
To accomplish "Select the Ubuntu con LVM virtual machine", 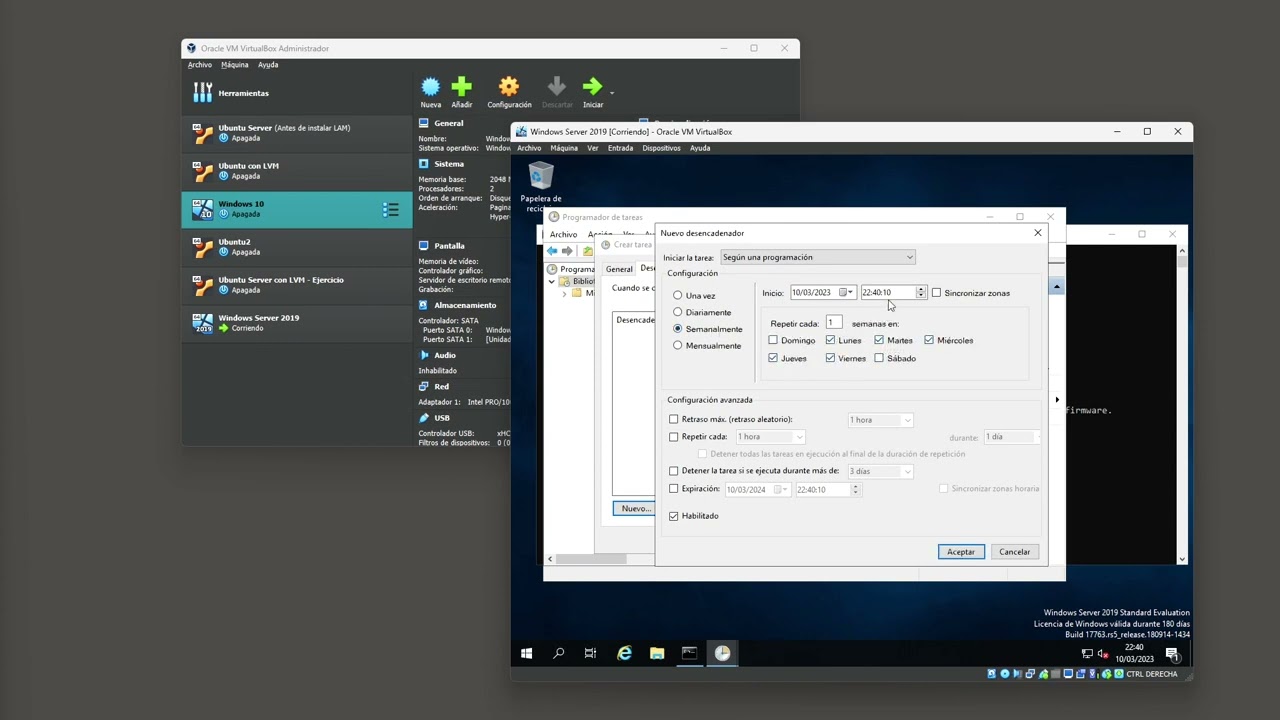I will [x=296, y=171].
